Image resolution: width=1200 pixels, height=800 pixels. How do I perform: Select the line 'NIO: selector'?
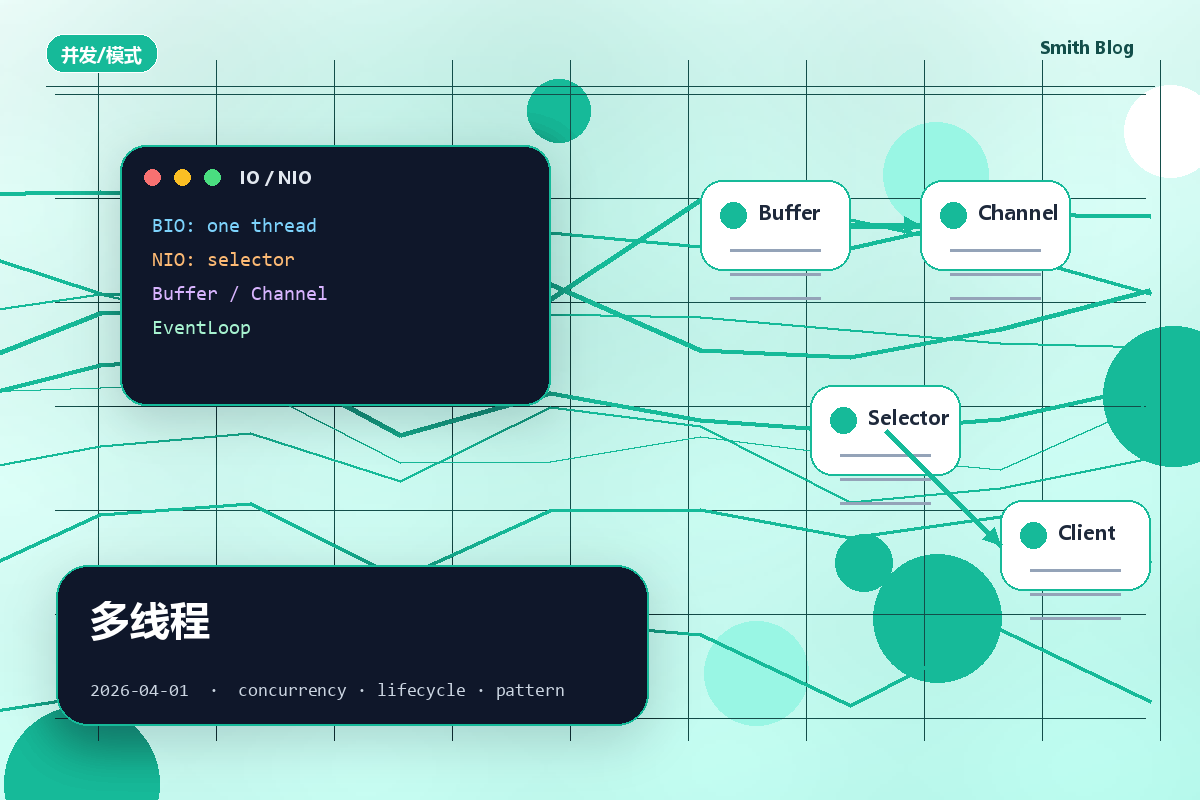(223, 260)
